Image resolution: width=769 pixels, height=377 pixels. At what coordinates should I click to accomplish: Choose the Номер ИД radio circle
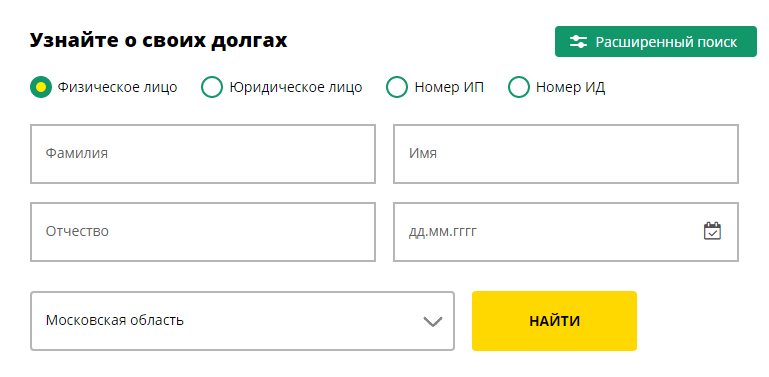pos(518,87)
